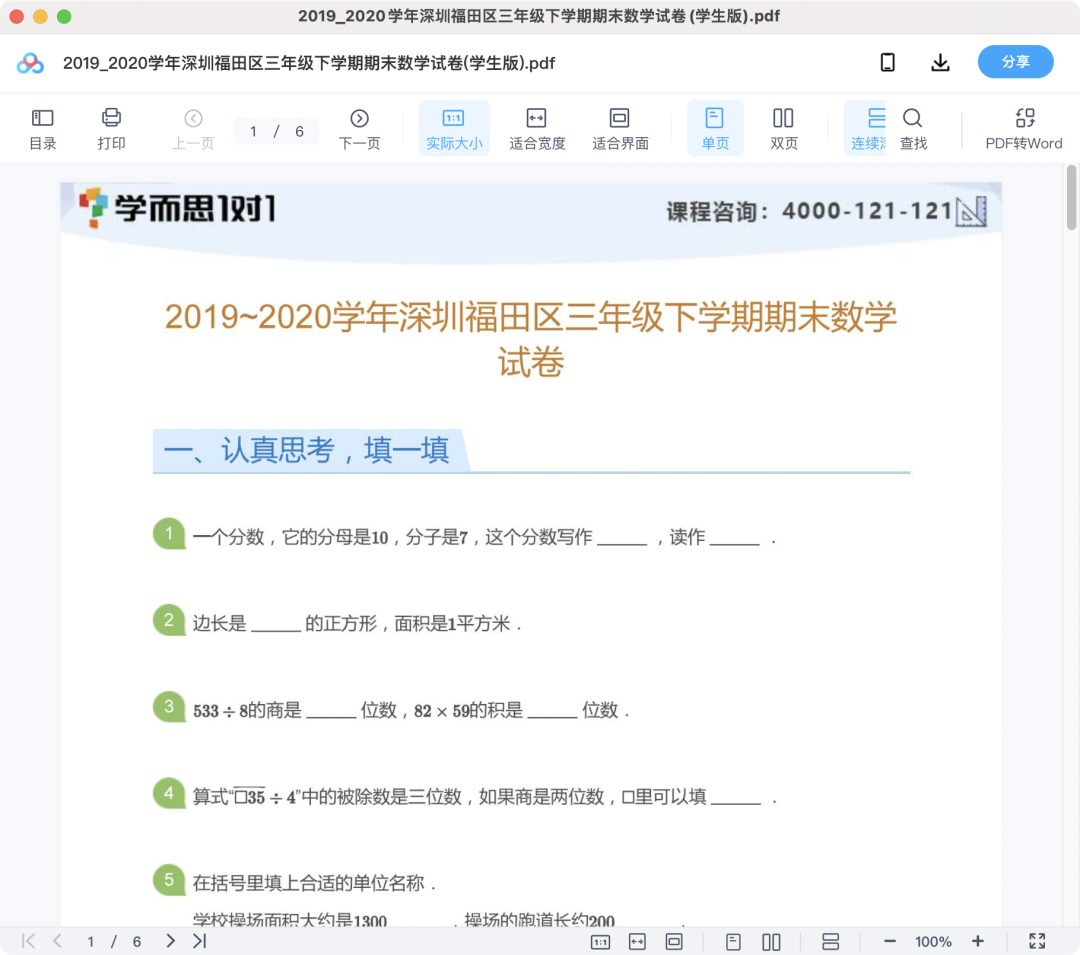
Task: Click hotline text 课程咨询：4000-121-121
Action: tap(809, 211)
